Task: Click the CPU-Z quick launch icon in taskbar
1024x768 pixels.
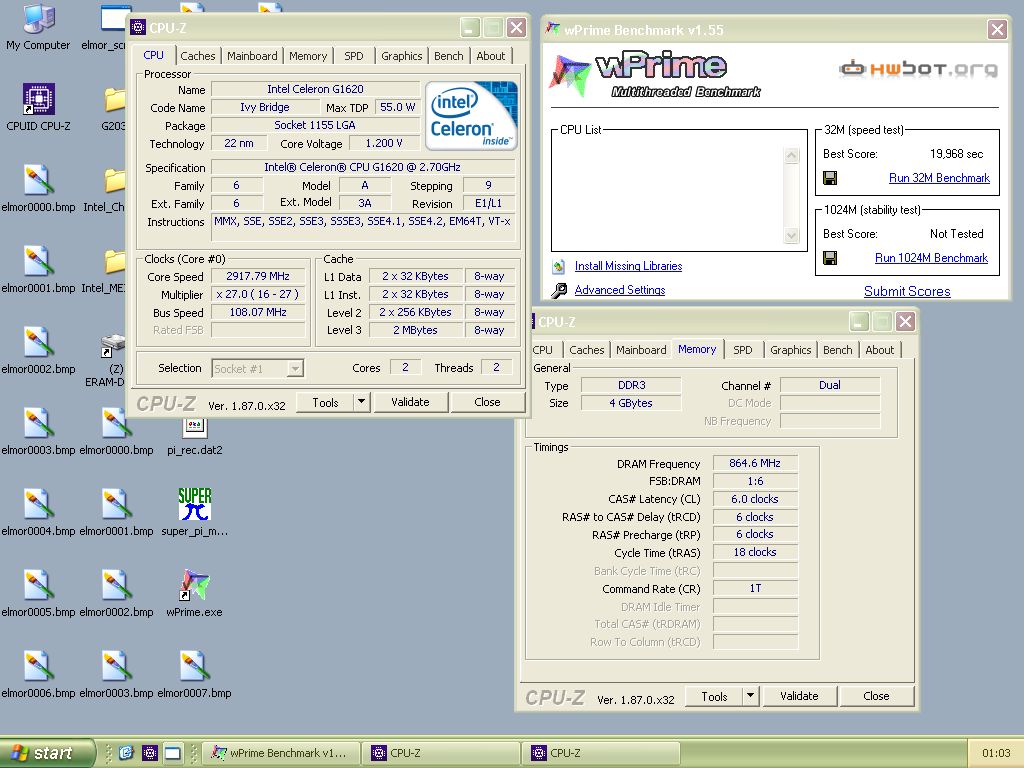Action: coord(150,753)
